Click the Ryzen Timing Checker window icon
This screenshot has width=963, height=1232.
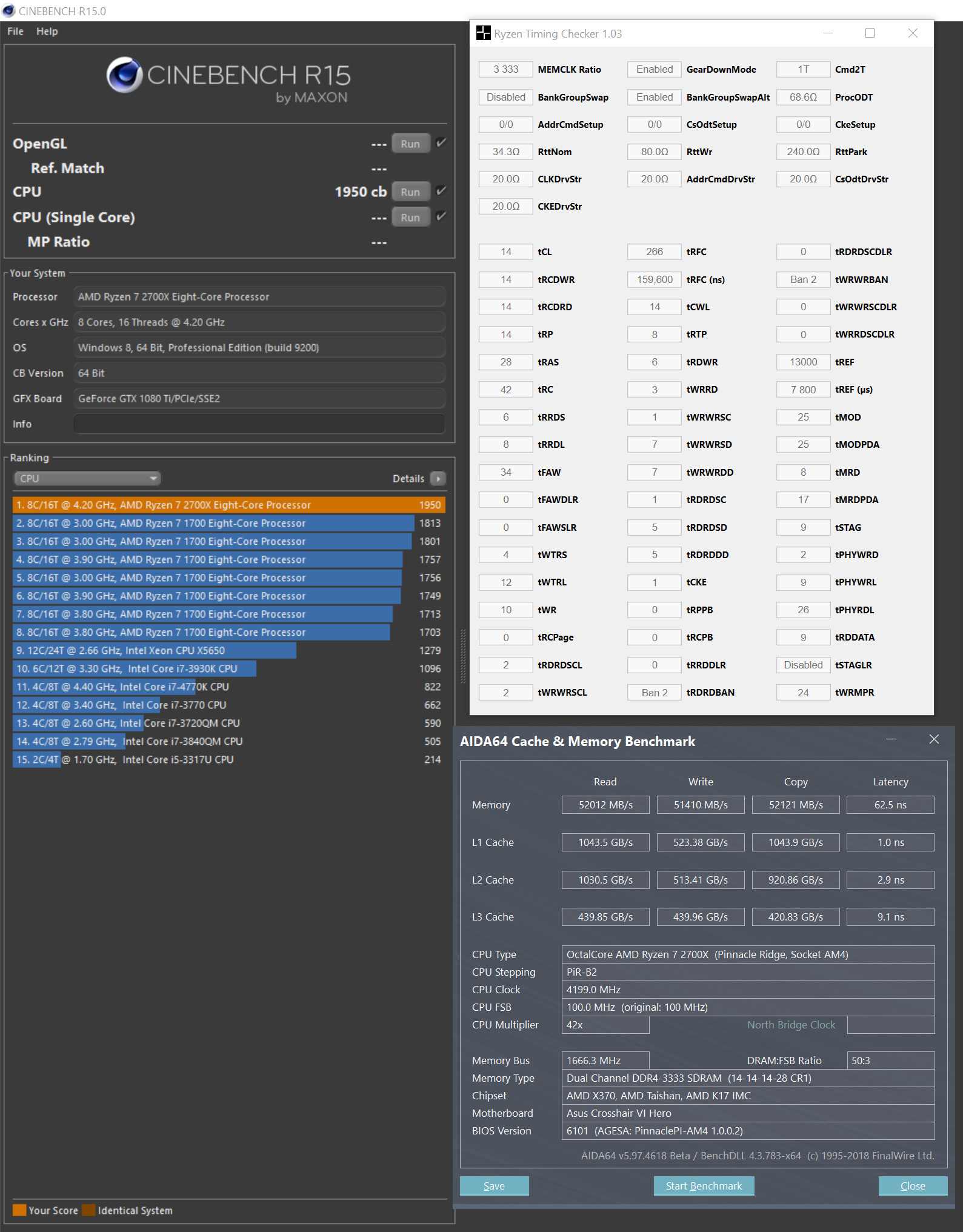click(483, 33)
